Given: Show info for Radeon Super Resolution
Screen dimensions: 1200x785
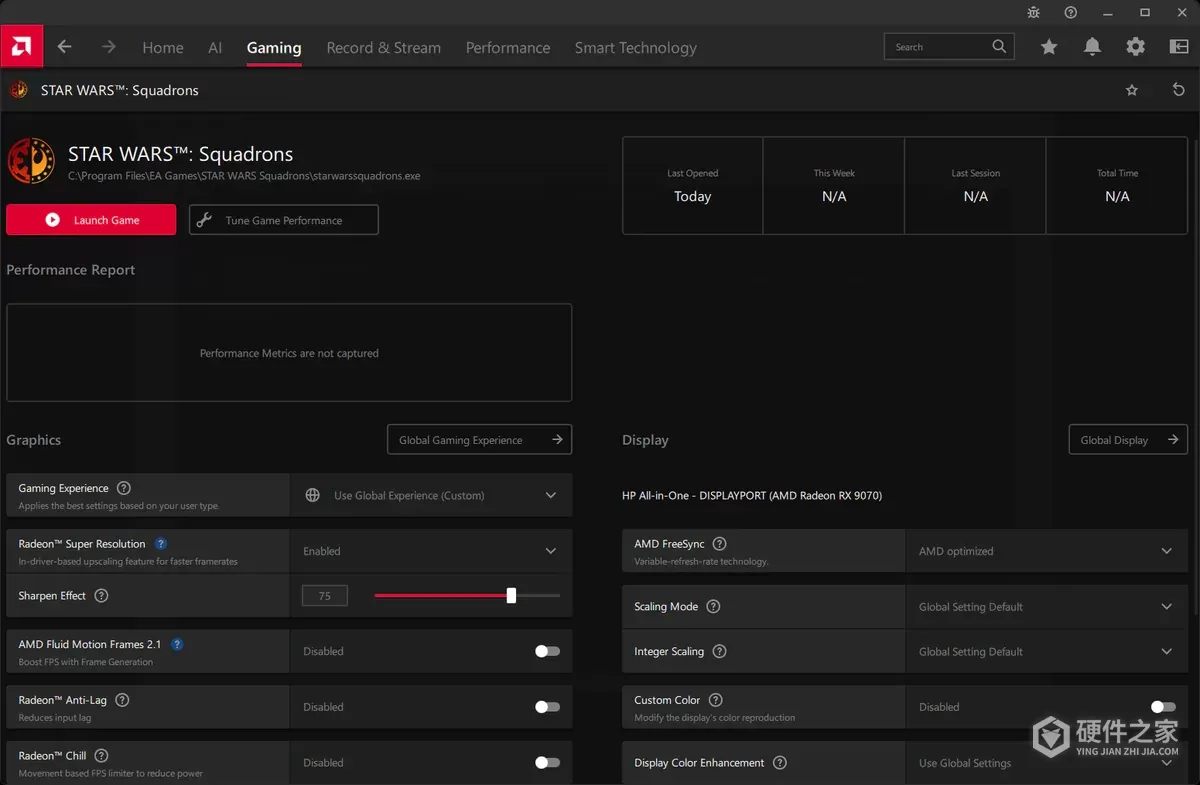Looking at the screenshot, I should pos(161,544).
